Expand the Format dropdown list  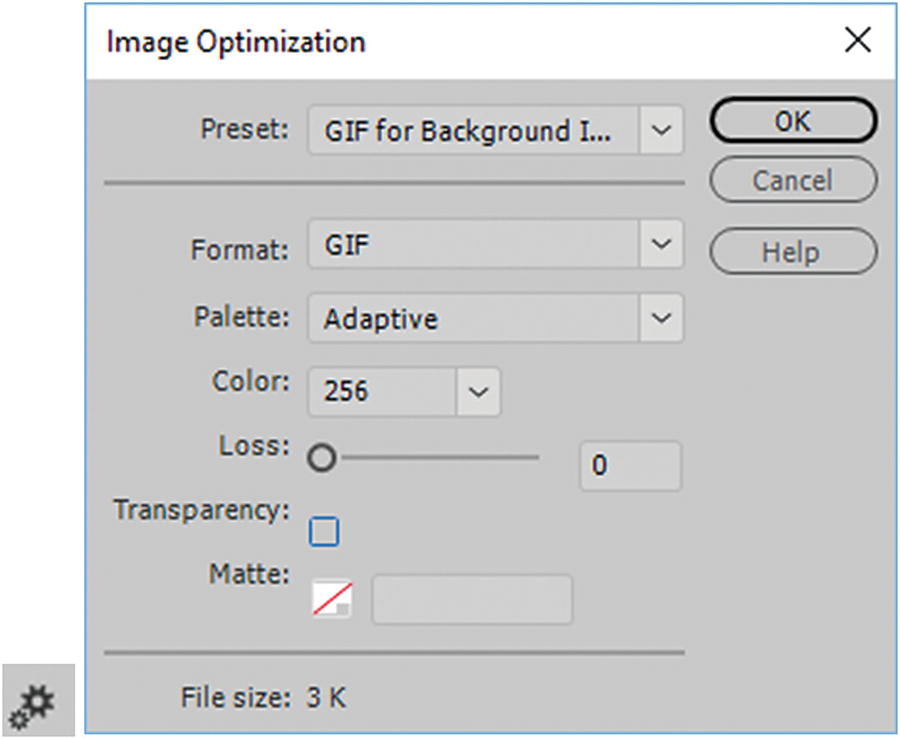pos(658,243)
